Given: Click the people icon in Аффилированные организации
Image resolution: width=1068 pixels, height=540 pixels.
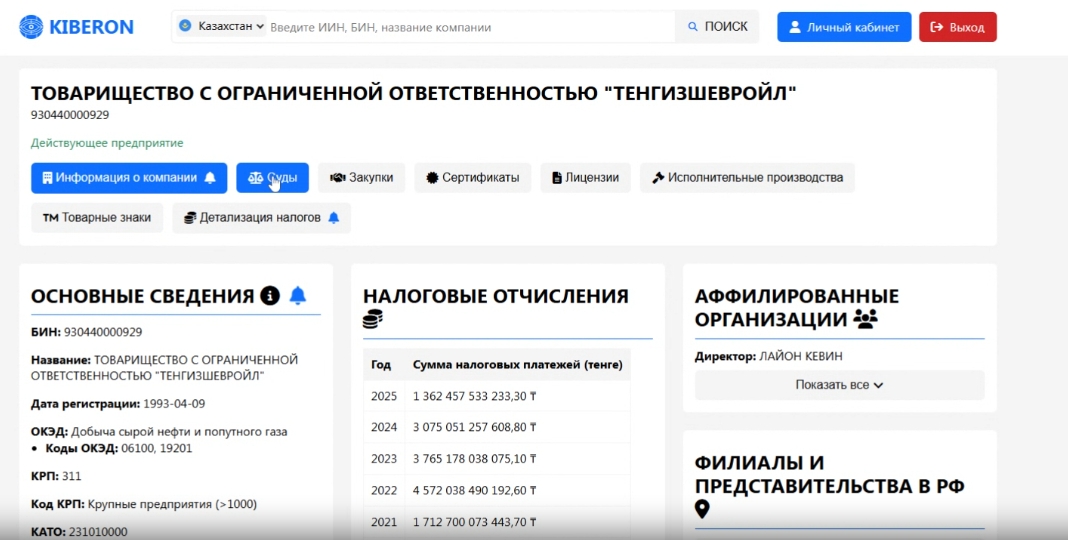Looking at the screenshot, I should tap(865, 319).
